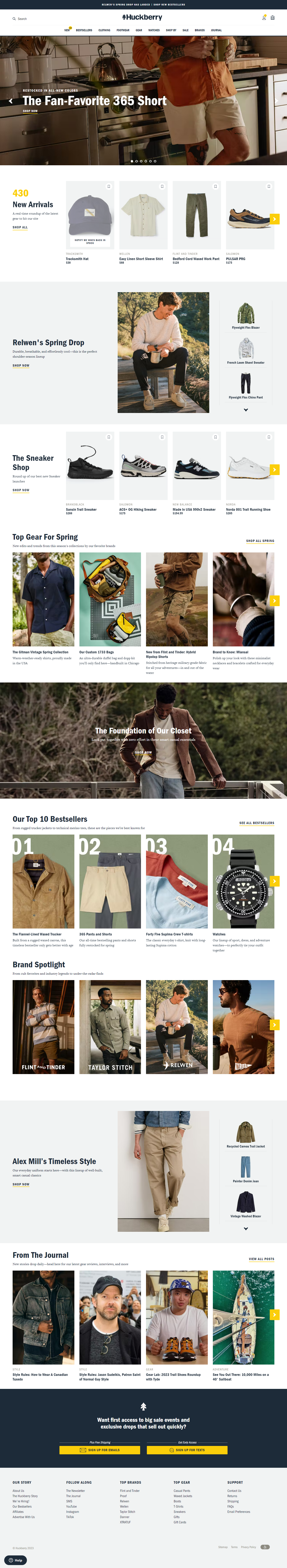
Task: Open the Watches menu item
Action: [x=154, y=30]
